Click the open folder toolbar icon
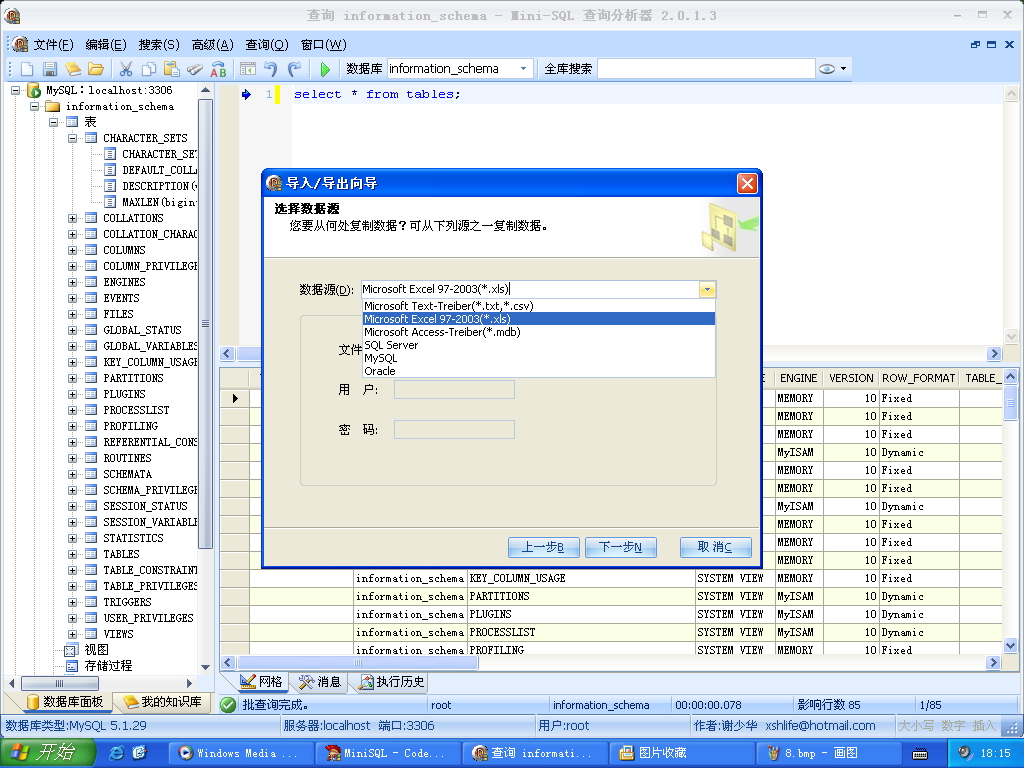This screenshot has width=1024, height=768. point(96,69)
